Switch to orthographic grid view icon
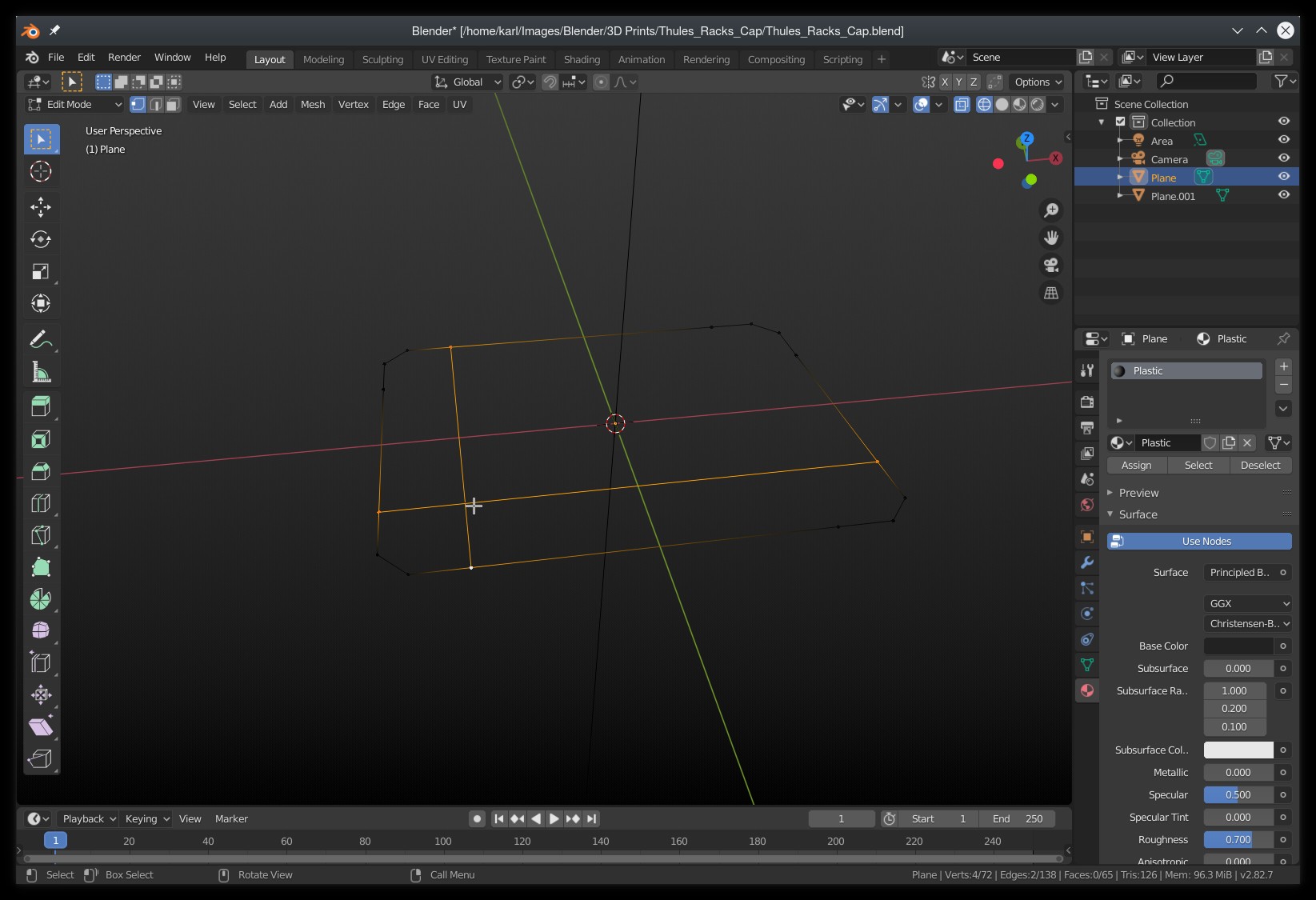 click(1051, 293)
